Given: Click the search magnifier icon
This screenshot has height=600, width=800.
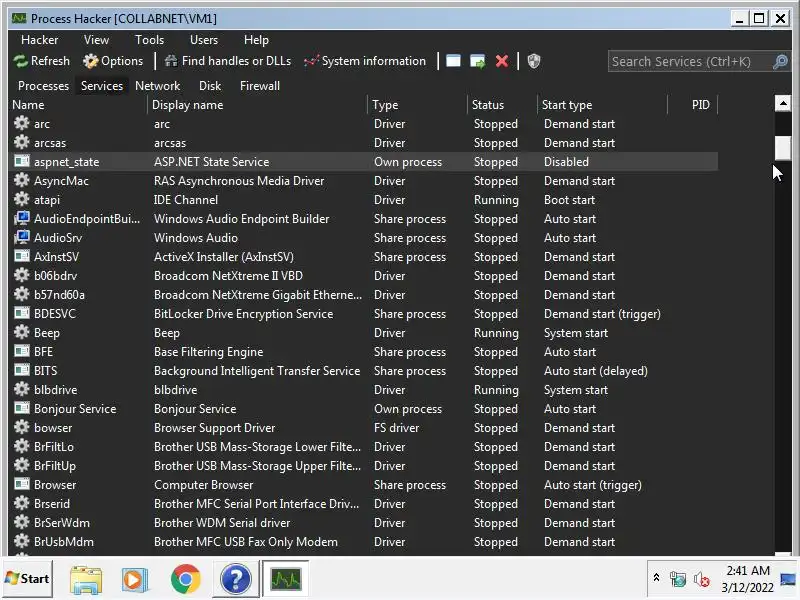Looking at the screenshot, I should (x=780, y=62).
